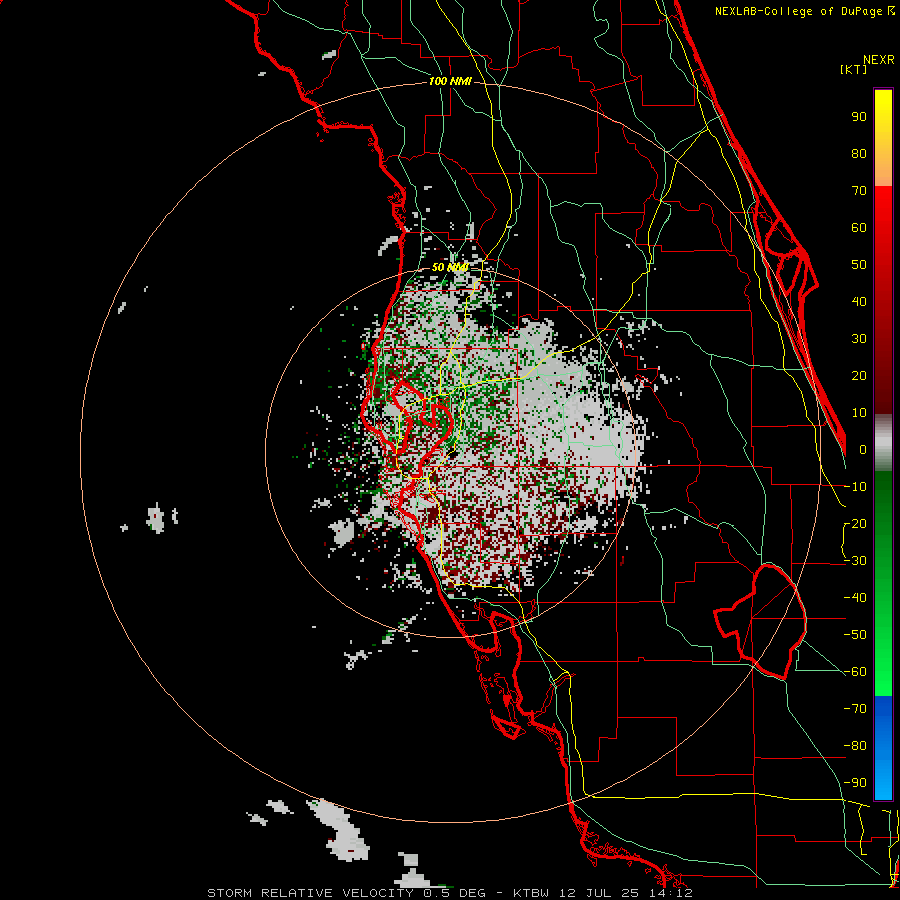Click the 70 value on the velocity scale
The image size is (900, 900).
[859, 191]
